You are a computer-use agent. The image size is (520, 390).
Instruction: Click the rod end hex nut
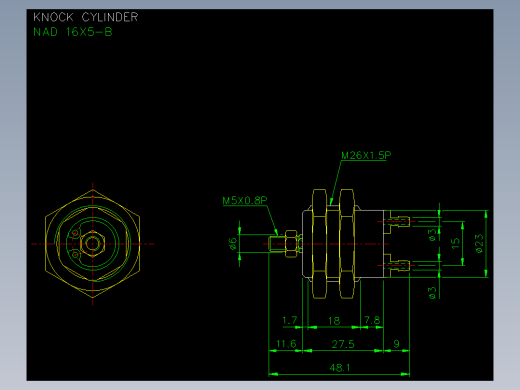tap(291, 244)
